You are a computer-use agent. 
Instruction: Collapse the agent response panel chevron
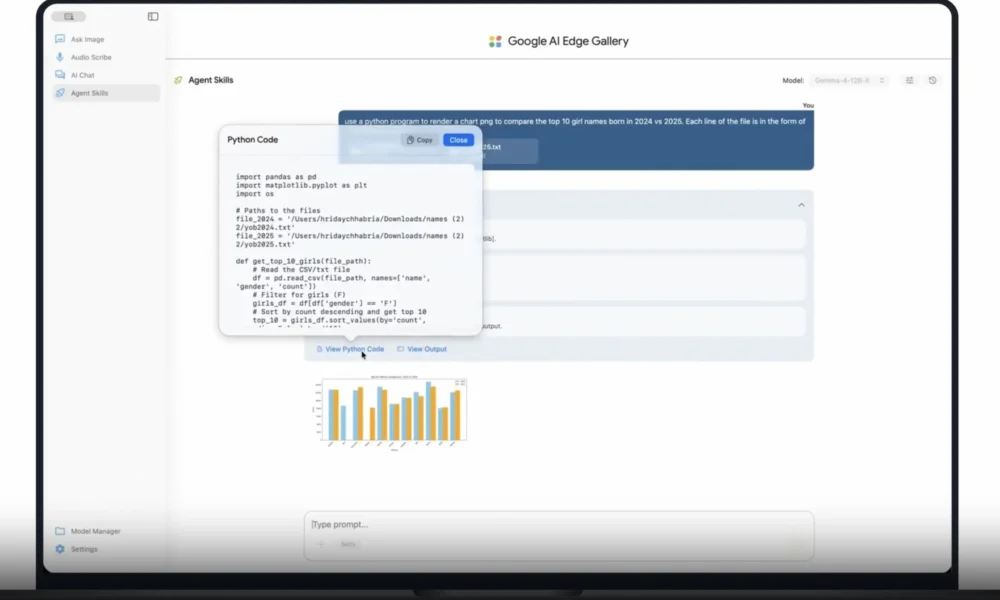pos(802,205)
